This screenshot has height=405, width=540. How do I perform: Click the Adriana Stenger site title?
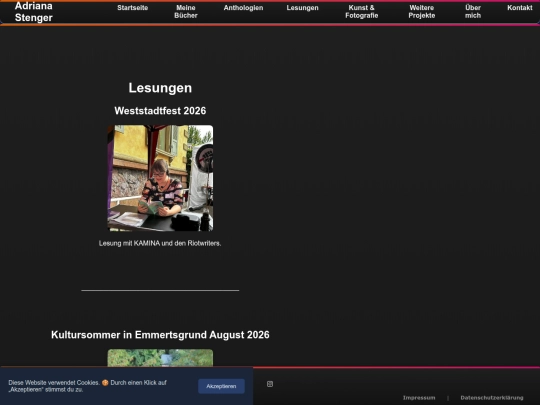point(34,12)
